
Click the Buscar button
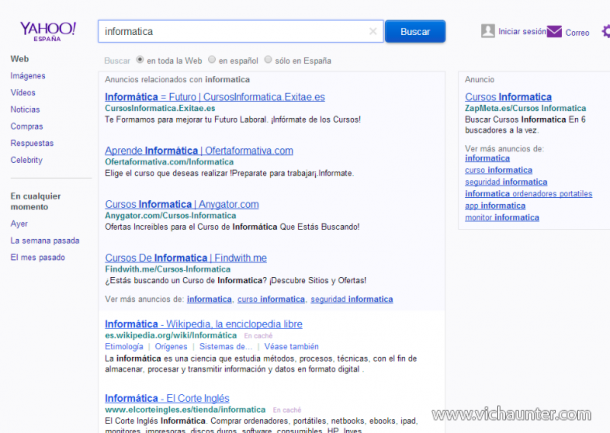click(x=415, y=31)
